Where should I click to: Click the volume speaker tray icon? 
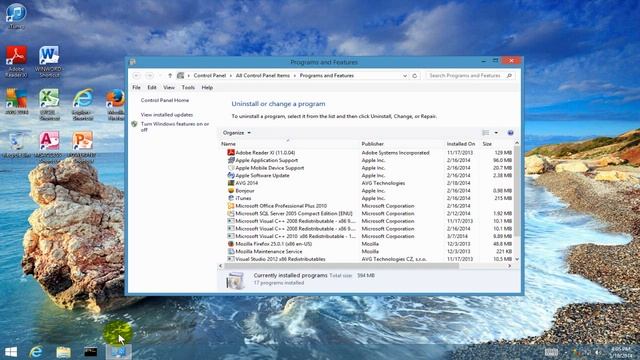click(x=597, y=352)
